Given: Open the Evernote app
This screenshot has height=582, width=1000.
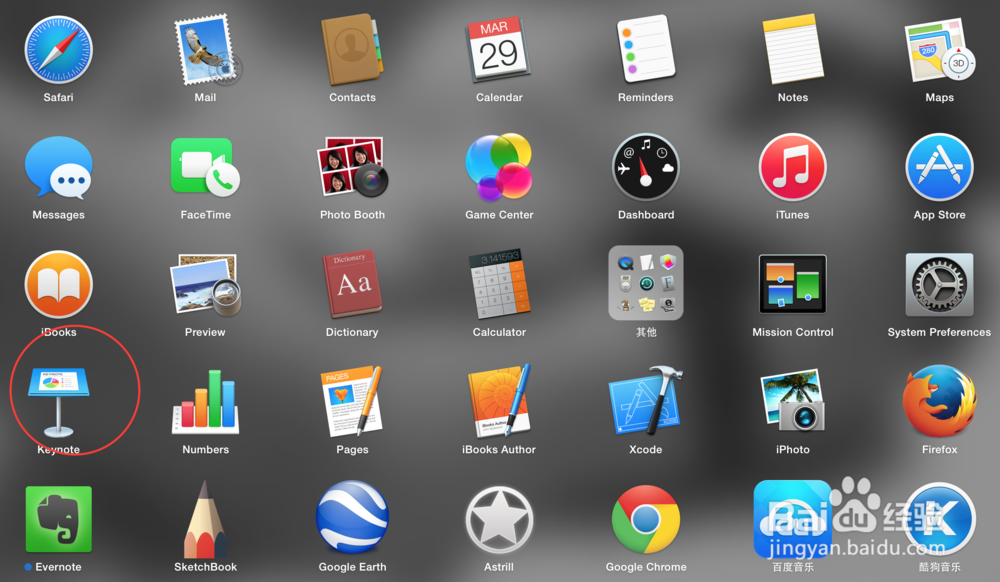Looking at the screenshot, I should [59, 519].
